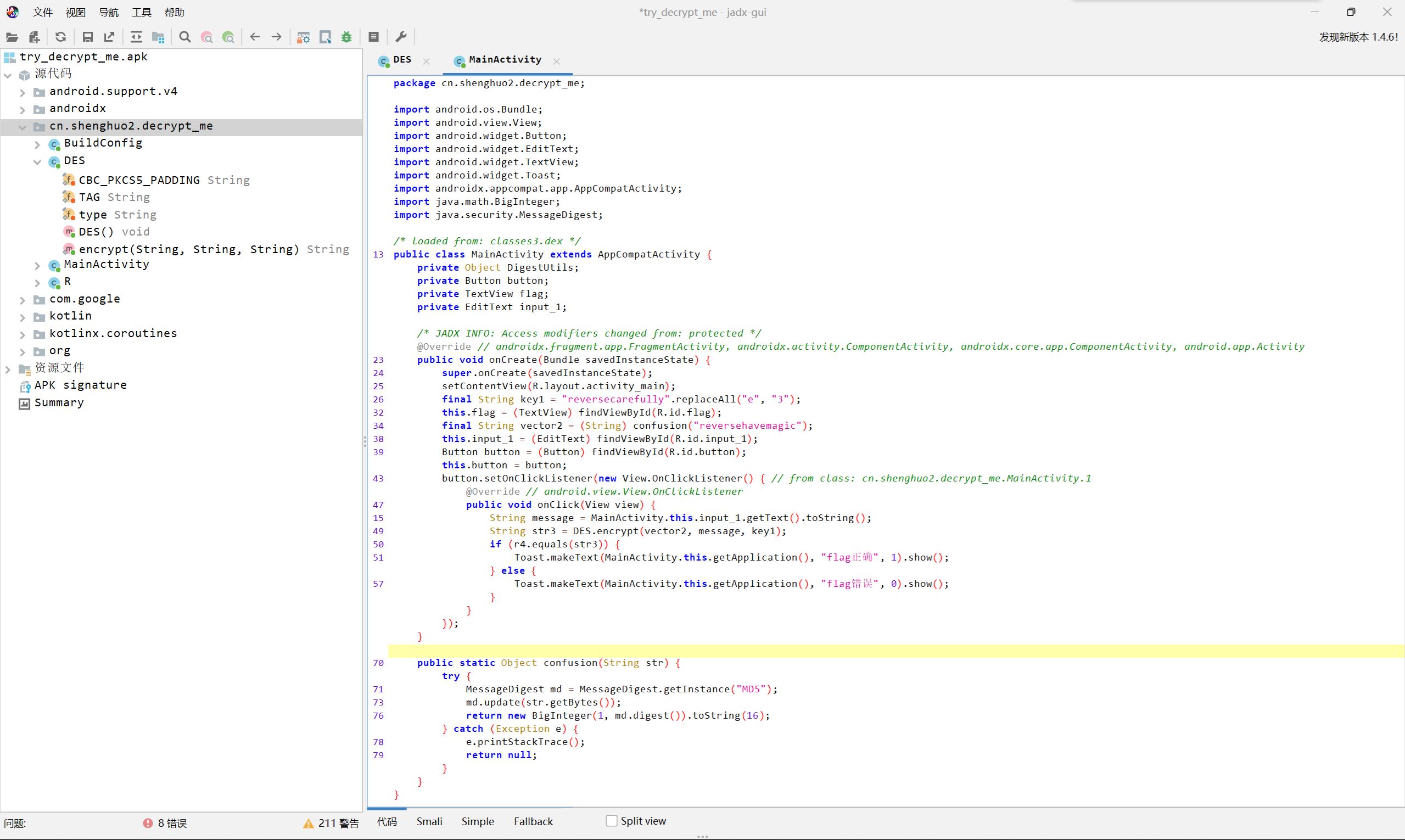Select the CBC_PKCS5_PADDING field
This screenshot has width=1405, height=840.
tap(164, 180)
